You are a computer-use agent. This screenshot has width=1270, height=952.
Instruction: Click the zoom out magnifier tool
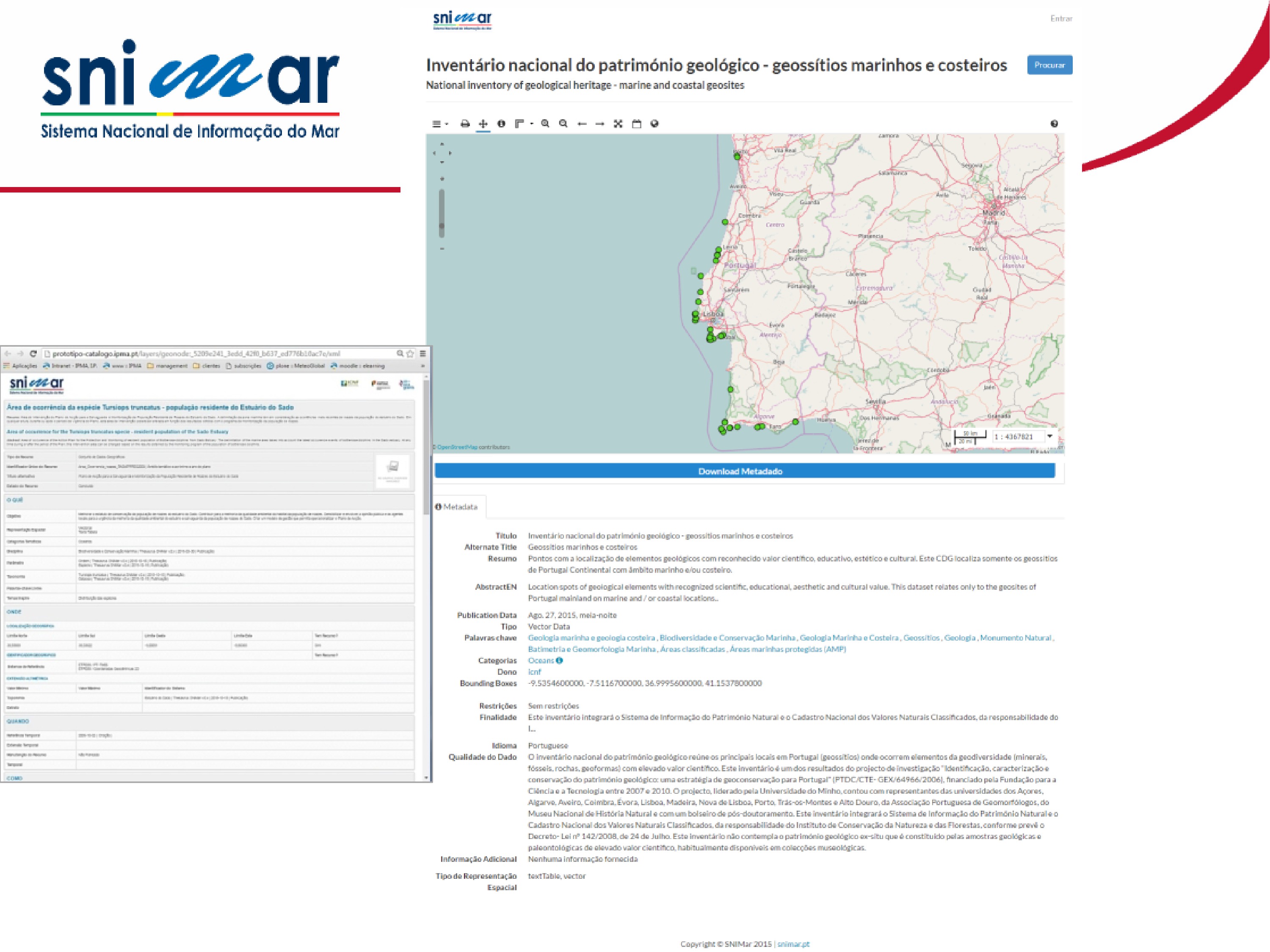(x=564, y=124)
